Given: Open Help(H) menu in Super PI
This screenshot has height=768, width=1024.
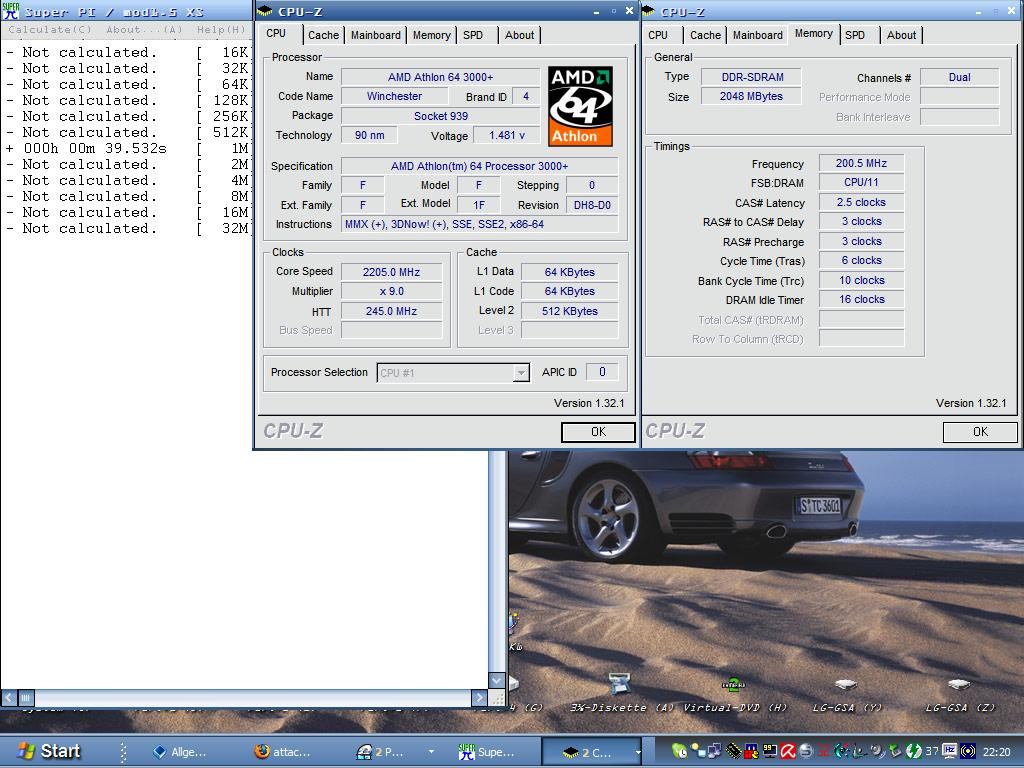Looking at the screenshot, I should (x=221, y=29).
